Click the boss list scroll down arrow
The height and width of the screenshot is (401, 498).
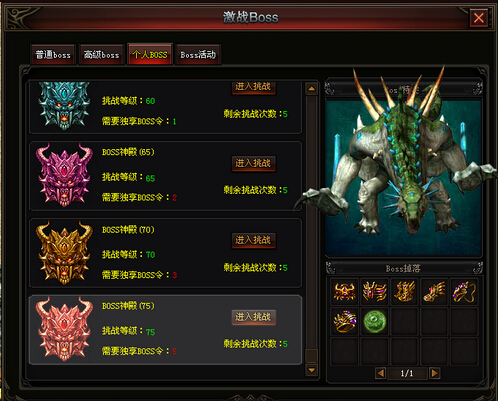(311, 370)
